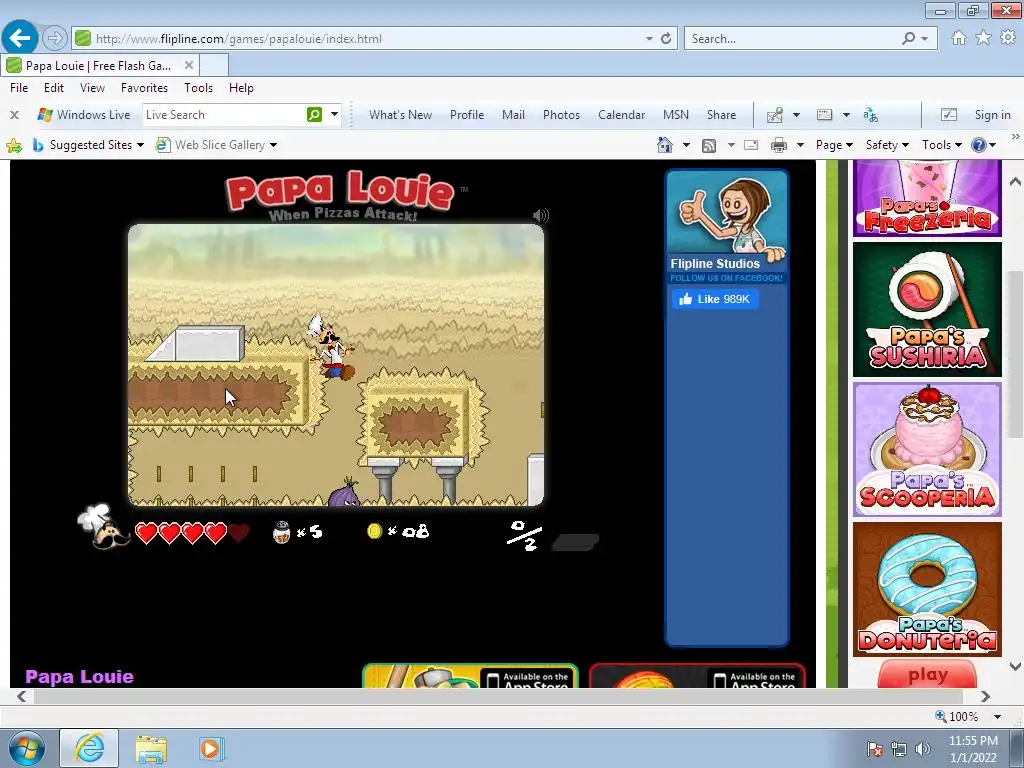This screenshot has height=768, width=1024.
Task: Expand the command bar Tools dropdown
Action: tap(942, 145)
